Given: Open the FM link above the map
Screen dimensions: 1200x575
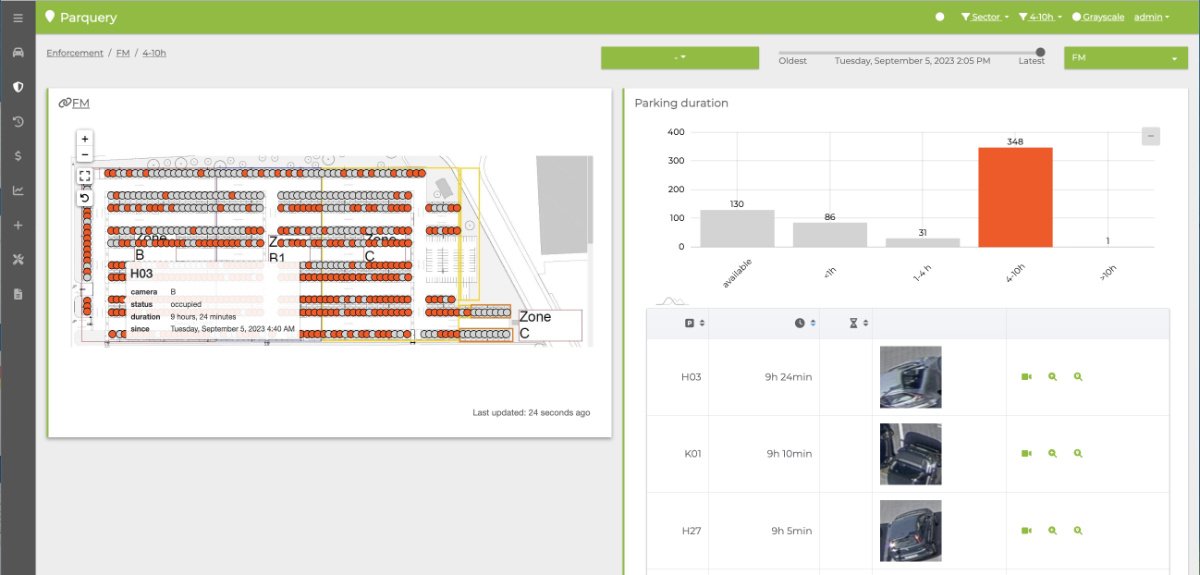Looking at the screenshot, I should click(80, 102).
